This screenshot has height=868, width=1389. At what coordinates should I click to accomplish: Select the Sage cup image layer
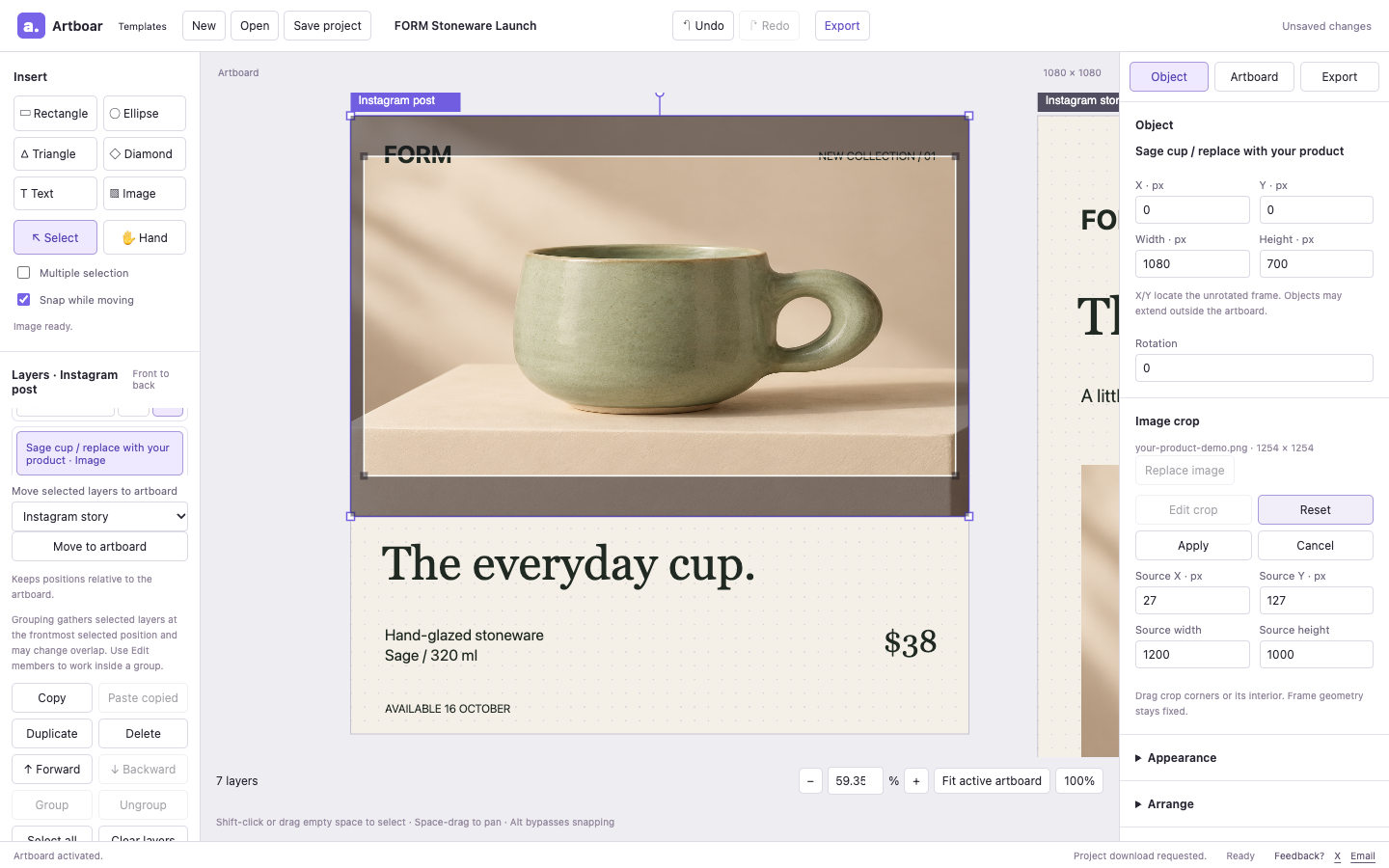99,453
